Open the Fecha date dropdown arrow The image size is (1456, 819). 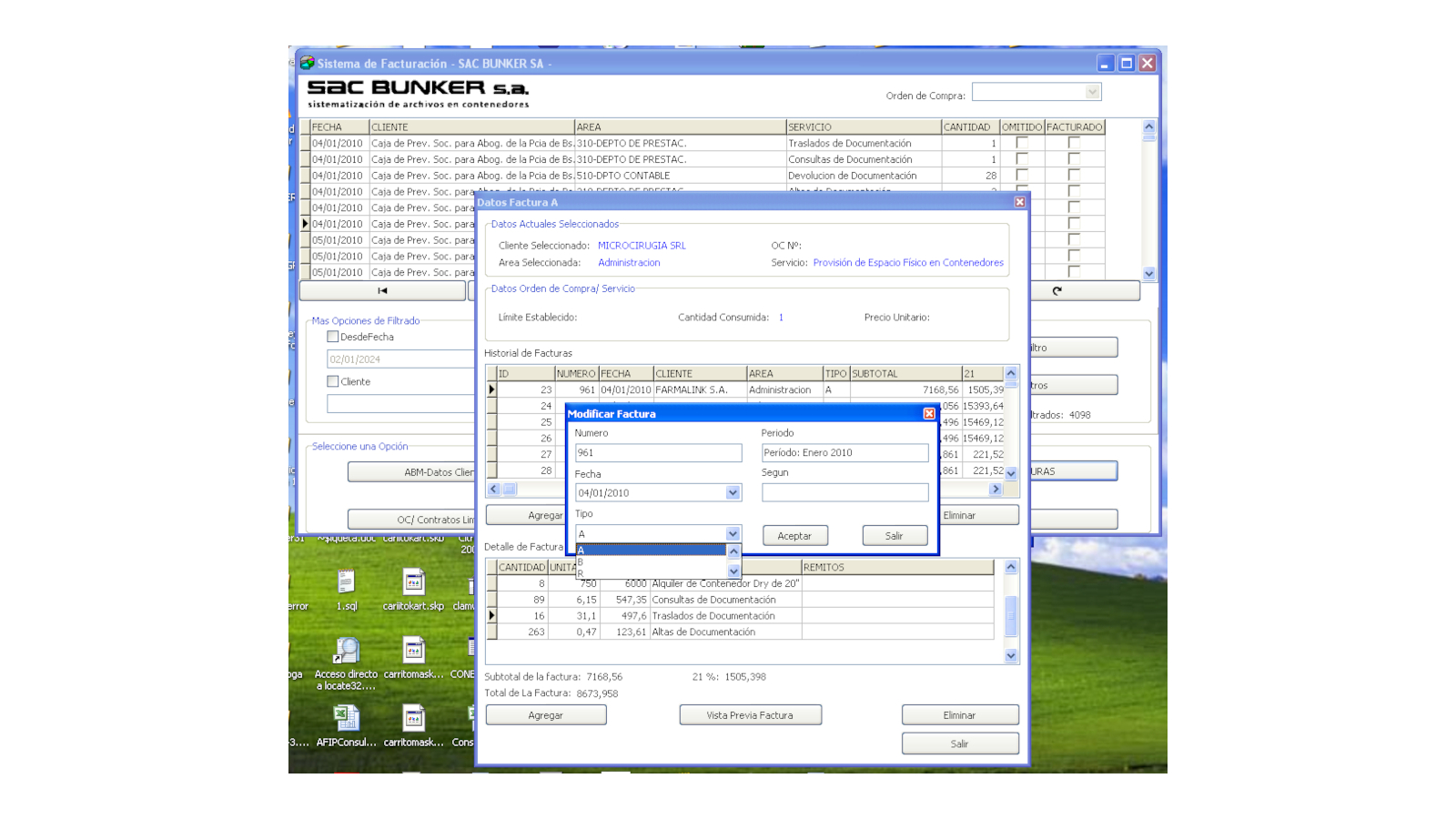coord(733,493)
